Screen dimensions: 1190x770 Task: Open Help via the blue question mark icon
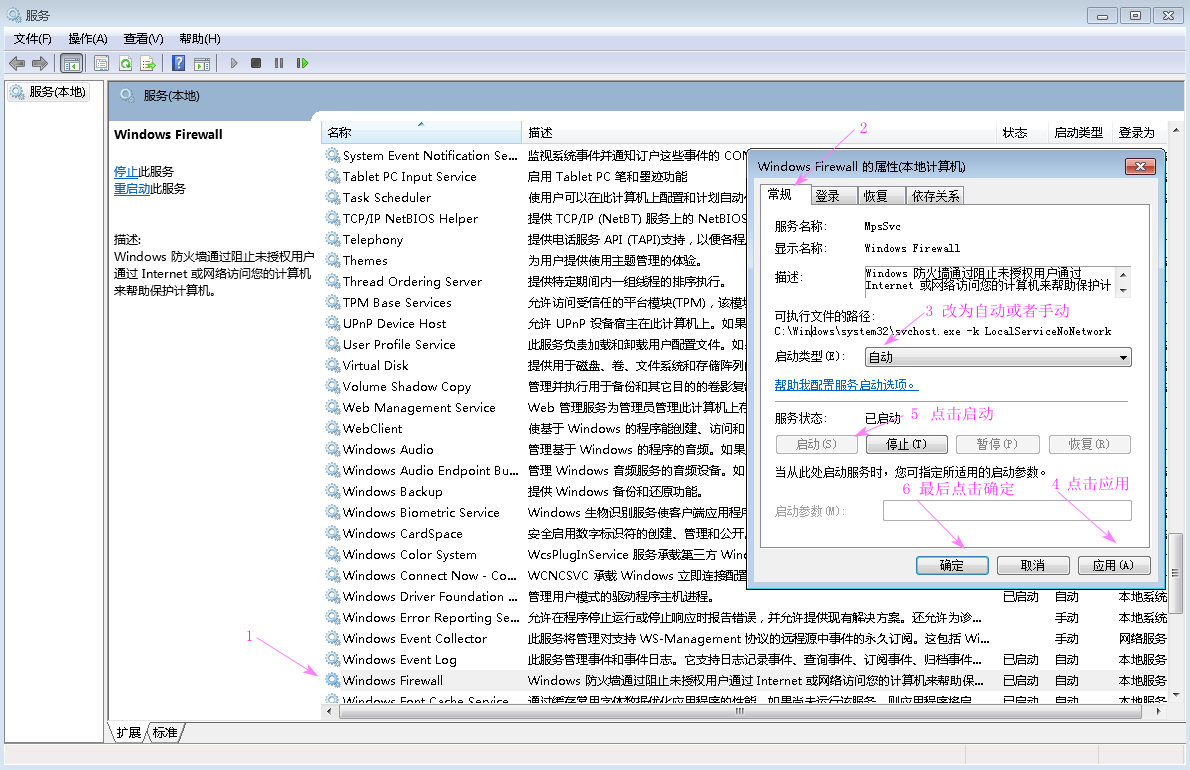point(178,62)
